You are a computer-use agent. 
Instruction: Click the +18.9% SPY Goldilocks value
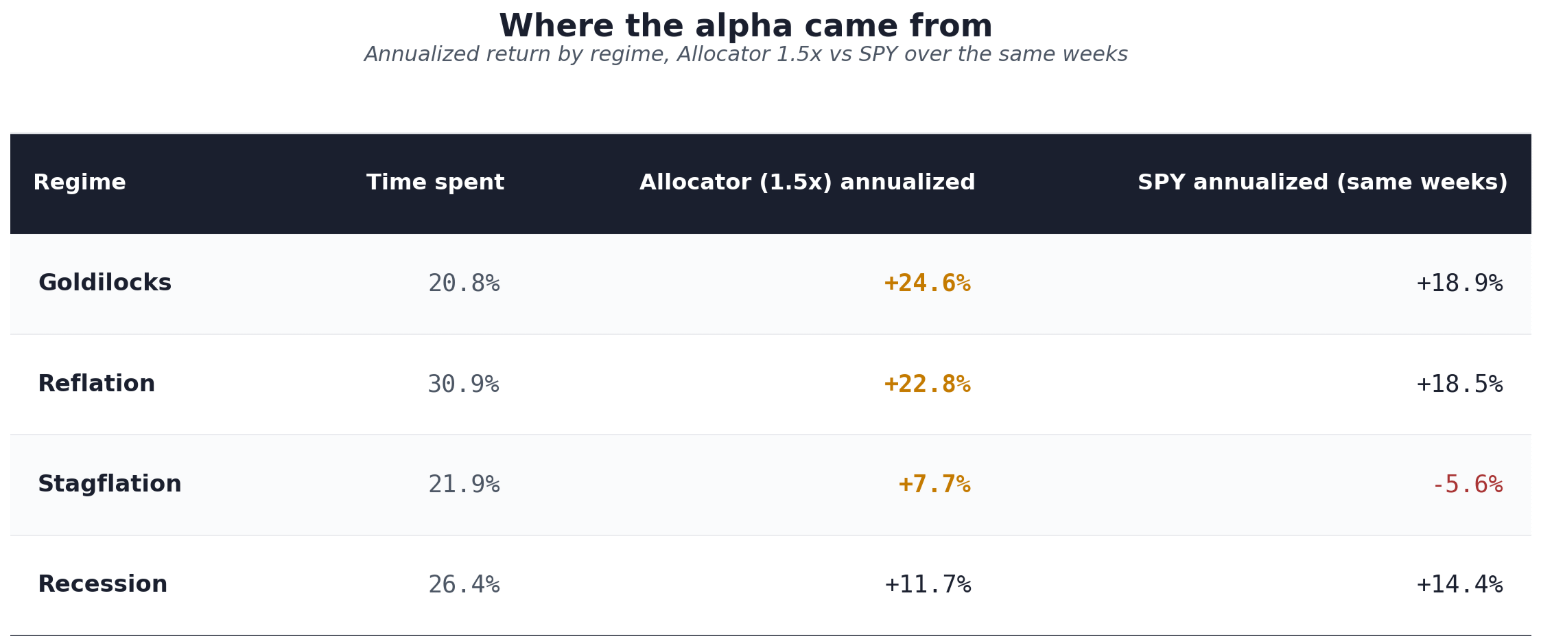click(x=1460, y=284)
